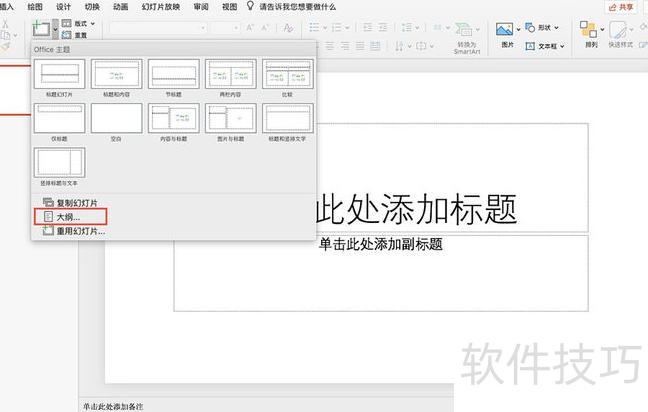Open the 版式 layout dropdown
648x412 pixels.
pyautogui.click(x=78, y=24)
